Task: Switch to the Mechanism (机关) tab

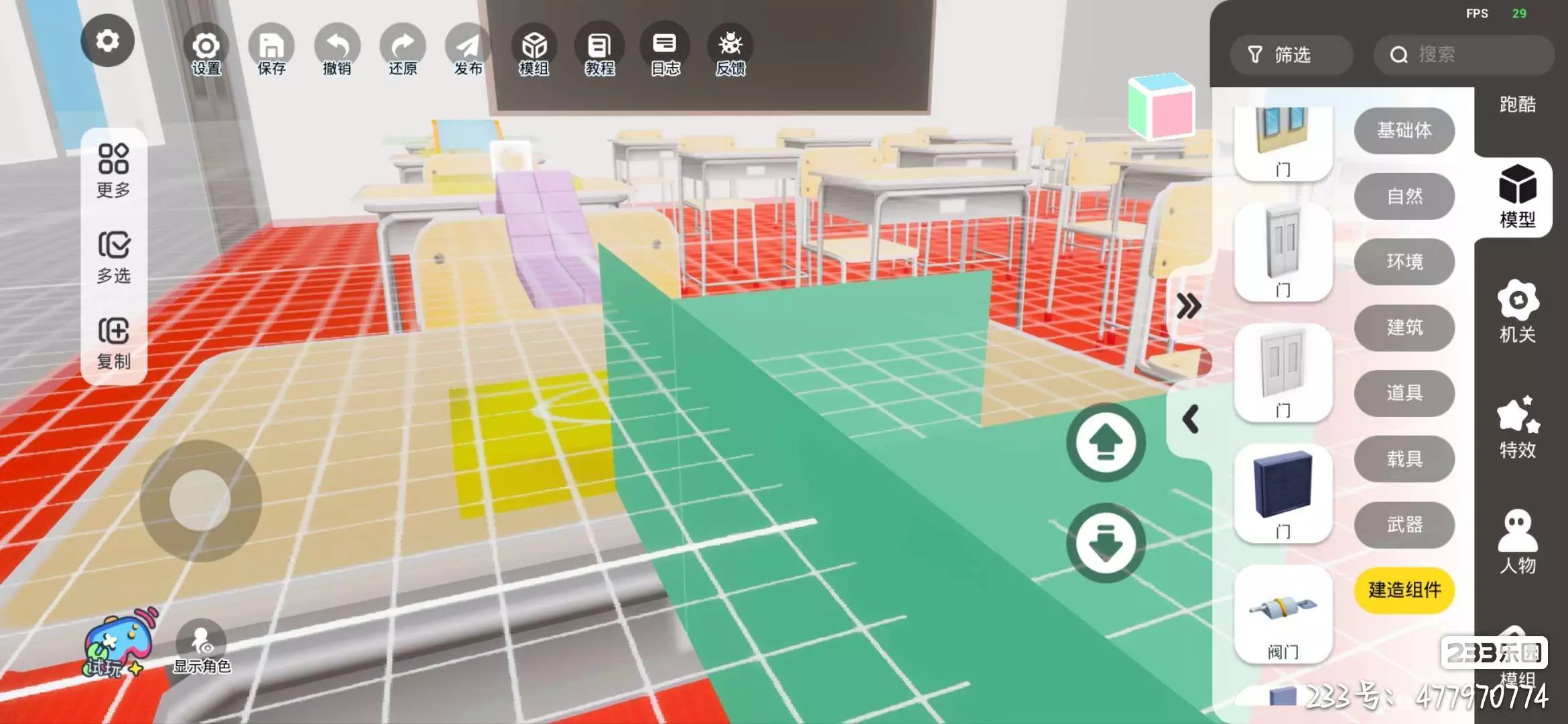Action: coord(1517,311)
